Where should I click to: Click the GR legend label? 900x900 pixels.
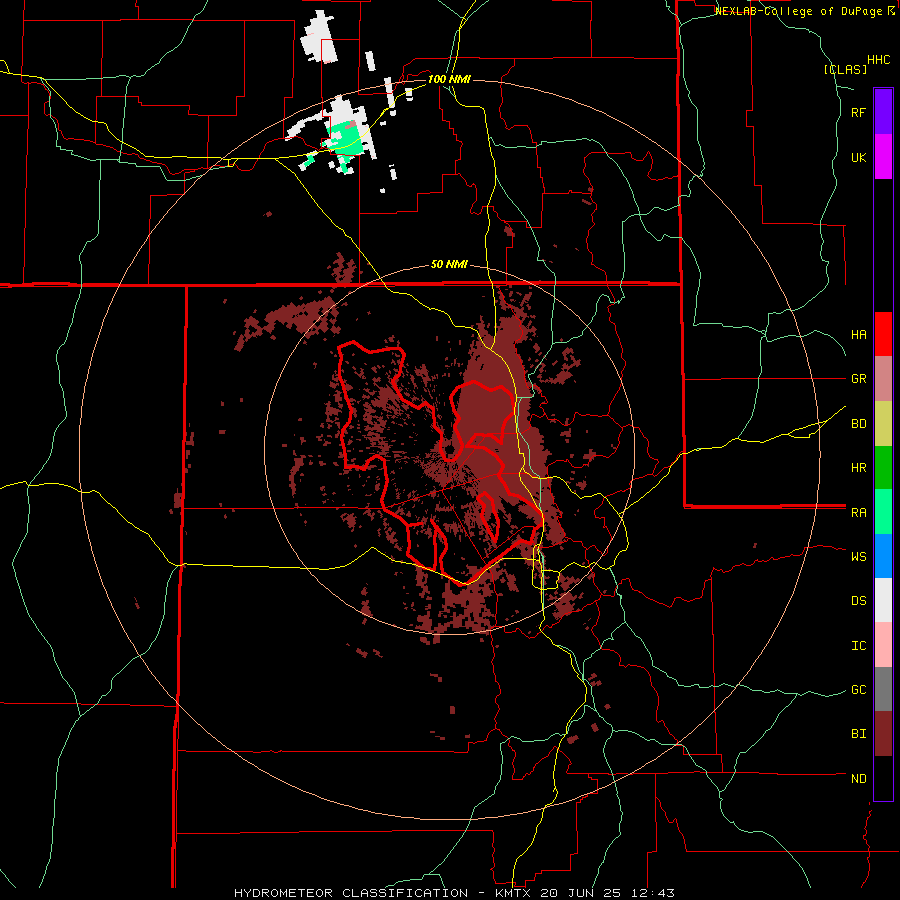[x=858, y=379]
